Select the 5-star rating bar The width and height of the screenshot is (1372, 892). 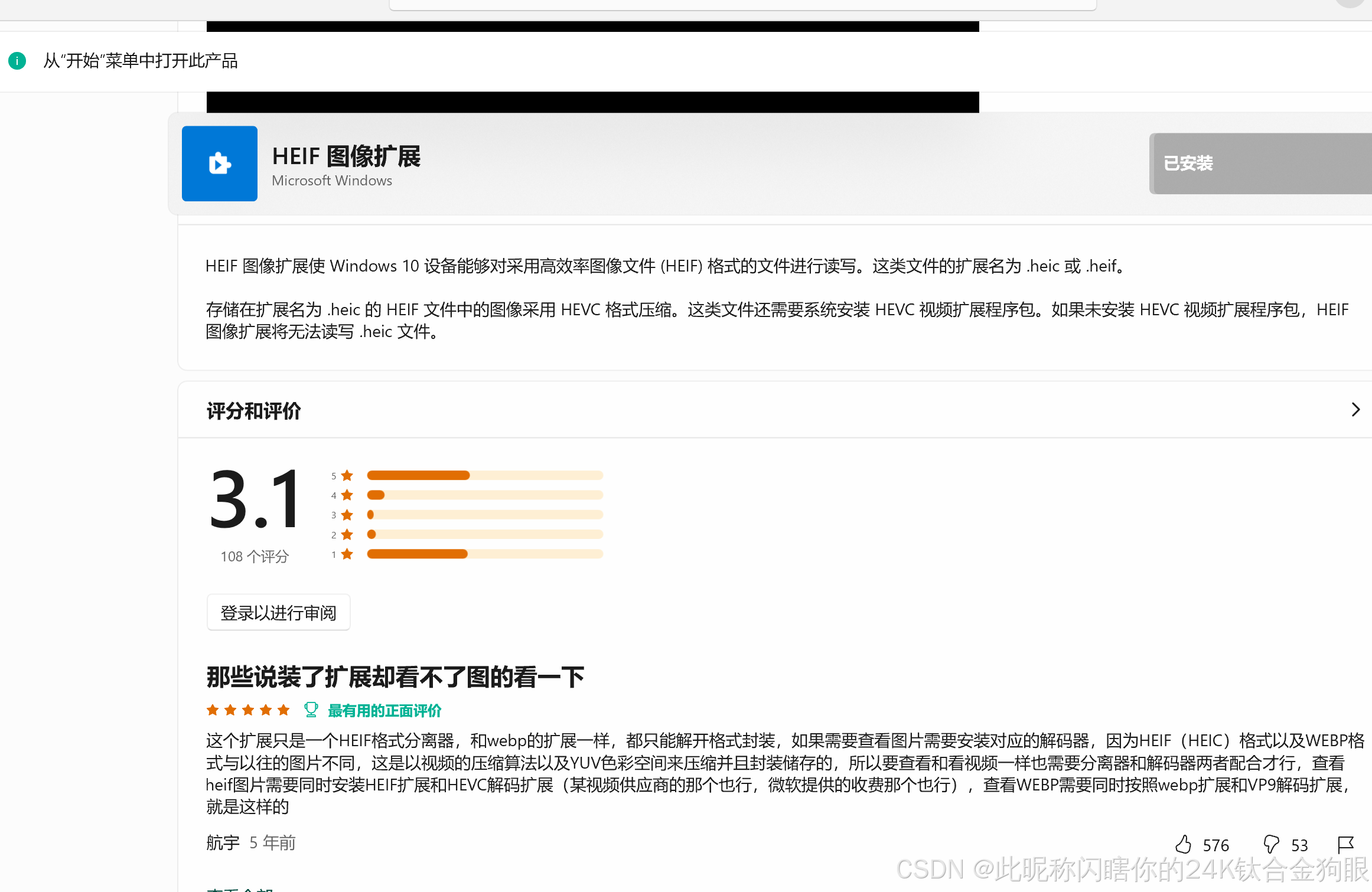click(484, 475)
